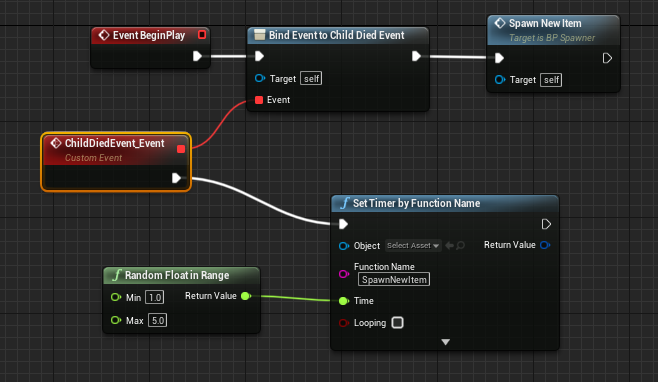Screen dimensions: 658x382
Task: Click Set Timer execution output pin
Action: [546, 224]
